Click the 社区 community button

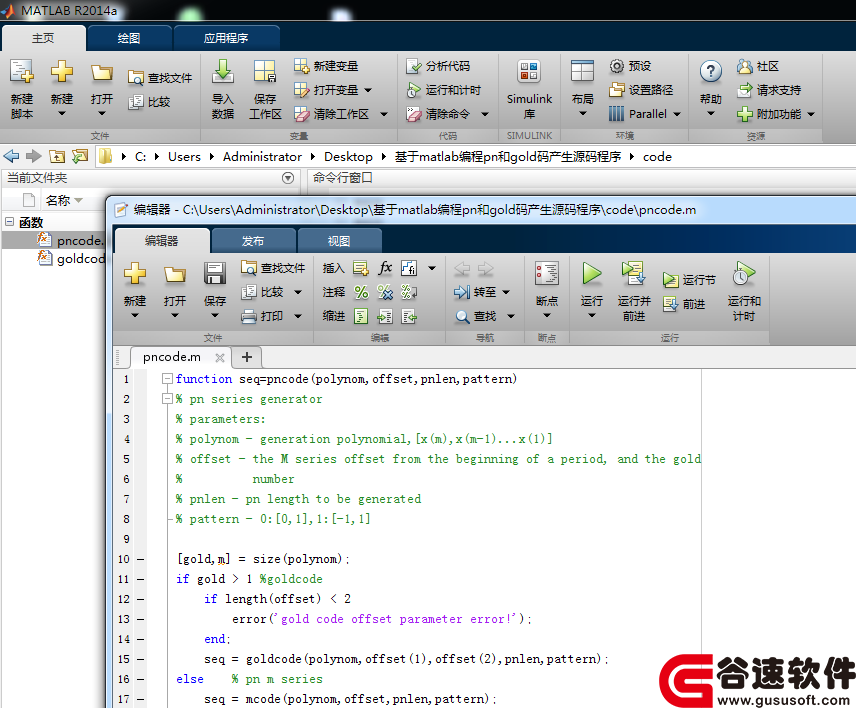(x=758, y=66)
